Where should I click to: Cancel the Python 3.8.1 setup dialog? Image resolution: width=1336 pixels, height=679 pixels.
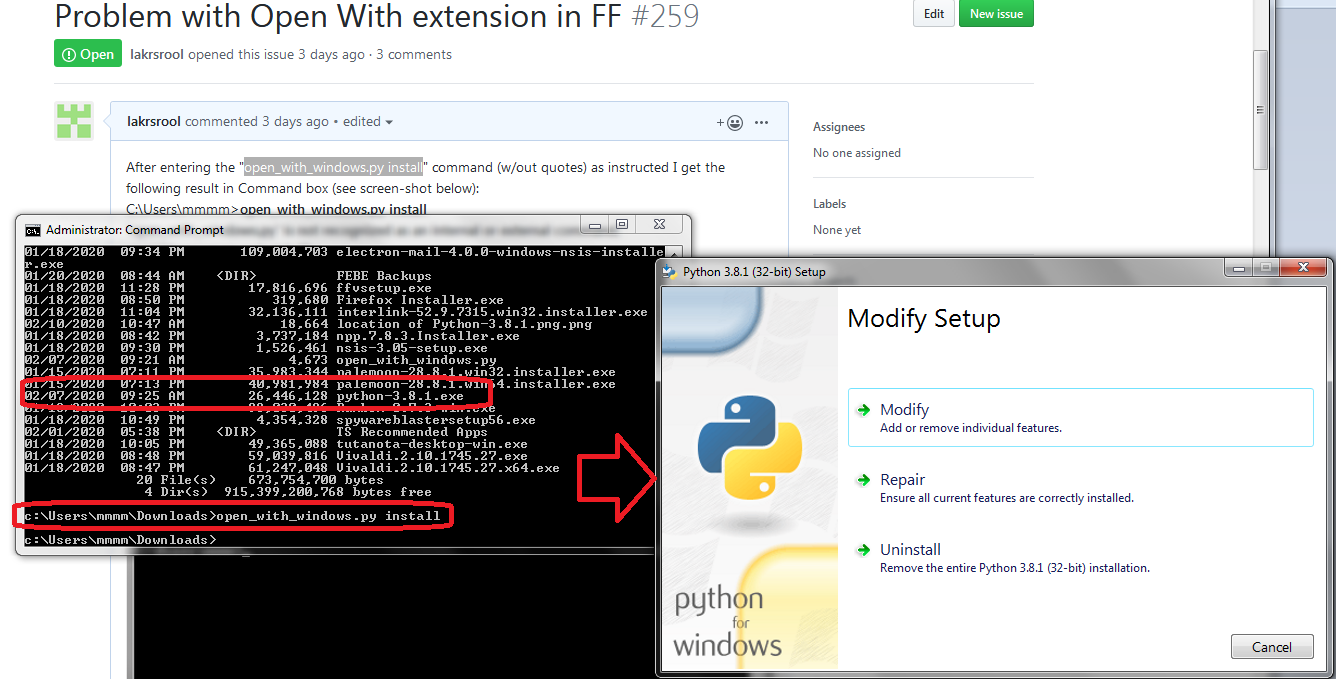pos(1272,647)
